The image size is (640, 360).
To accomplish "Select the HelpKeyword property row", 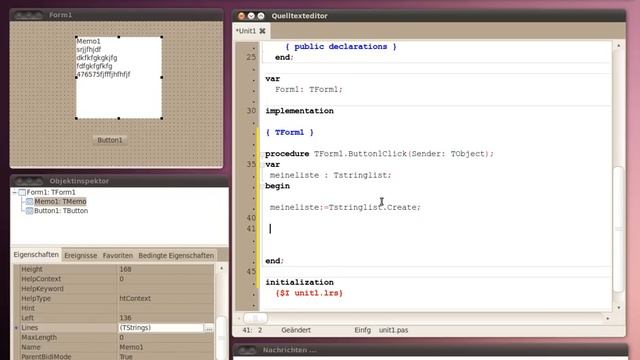I will (113, 289).
